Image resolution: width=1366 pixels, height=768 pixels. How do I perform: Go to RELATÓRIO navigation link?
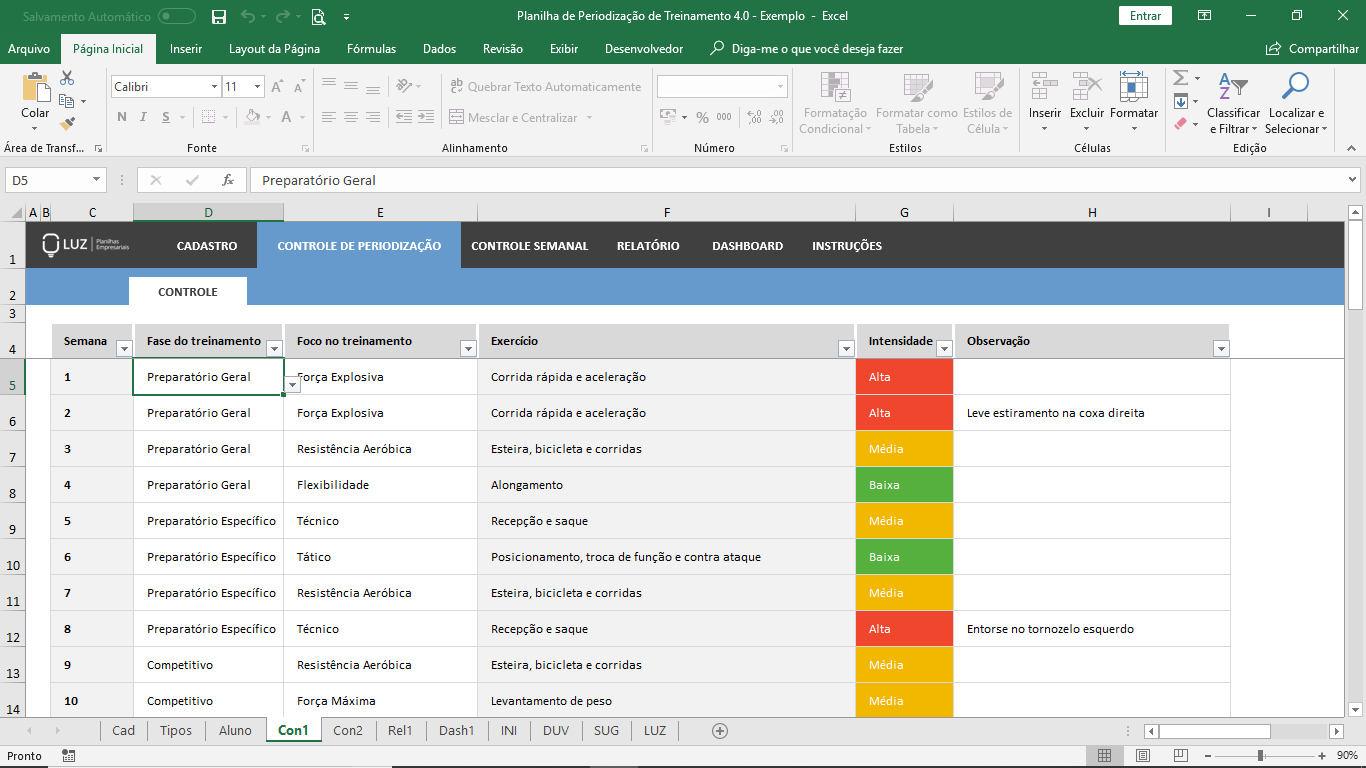[648, 246]
